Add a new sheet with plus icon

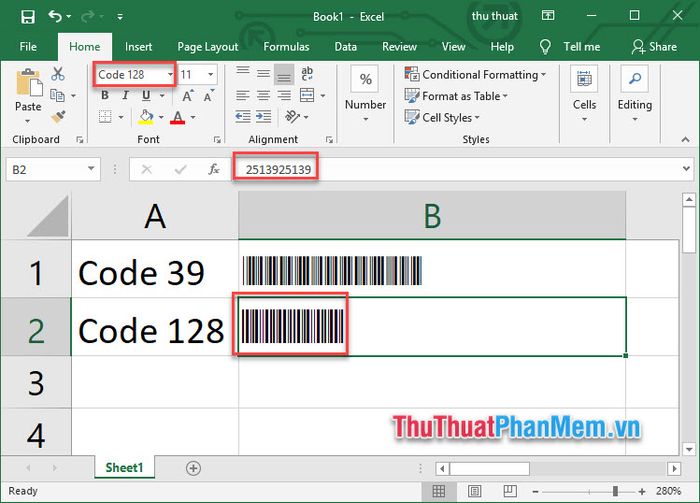[193, 468]
